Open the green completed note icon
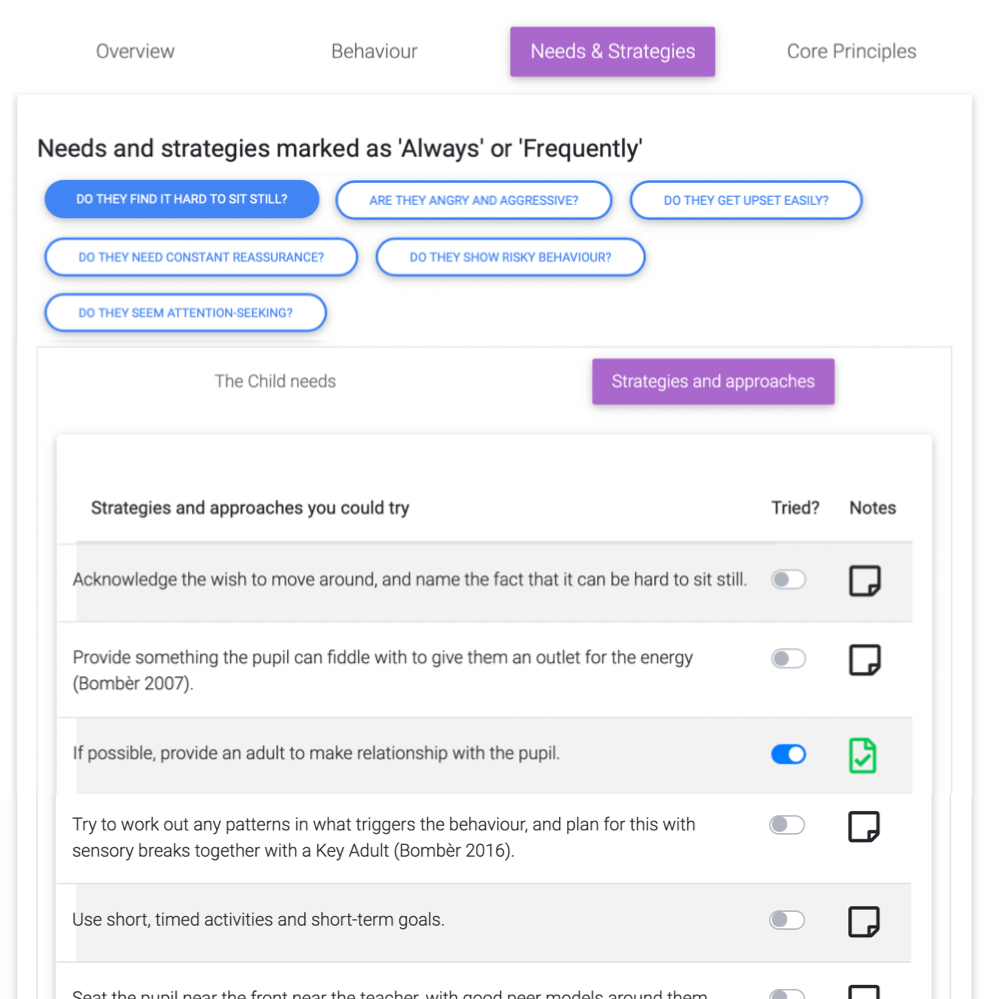Screen dimensions: 987x999 point(862,755)
